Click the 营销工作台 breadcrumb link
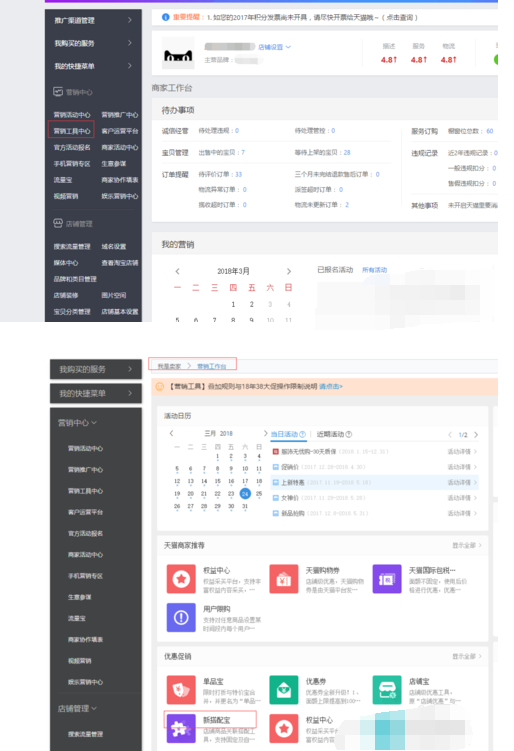 coord(211,366)
